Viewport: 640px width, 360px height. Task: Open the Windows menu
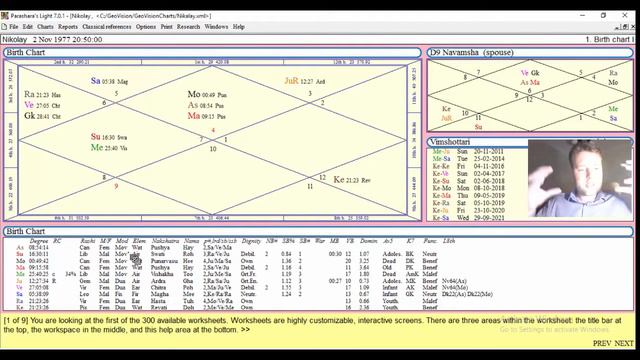click(x=216, y=27)
